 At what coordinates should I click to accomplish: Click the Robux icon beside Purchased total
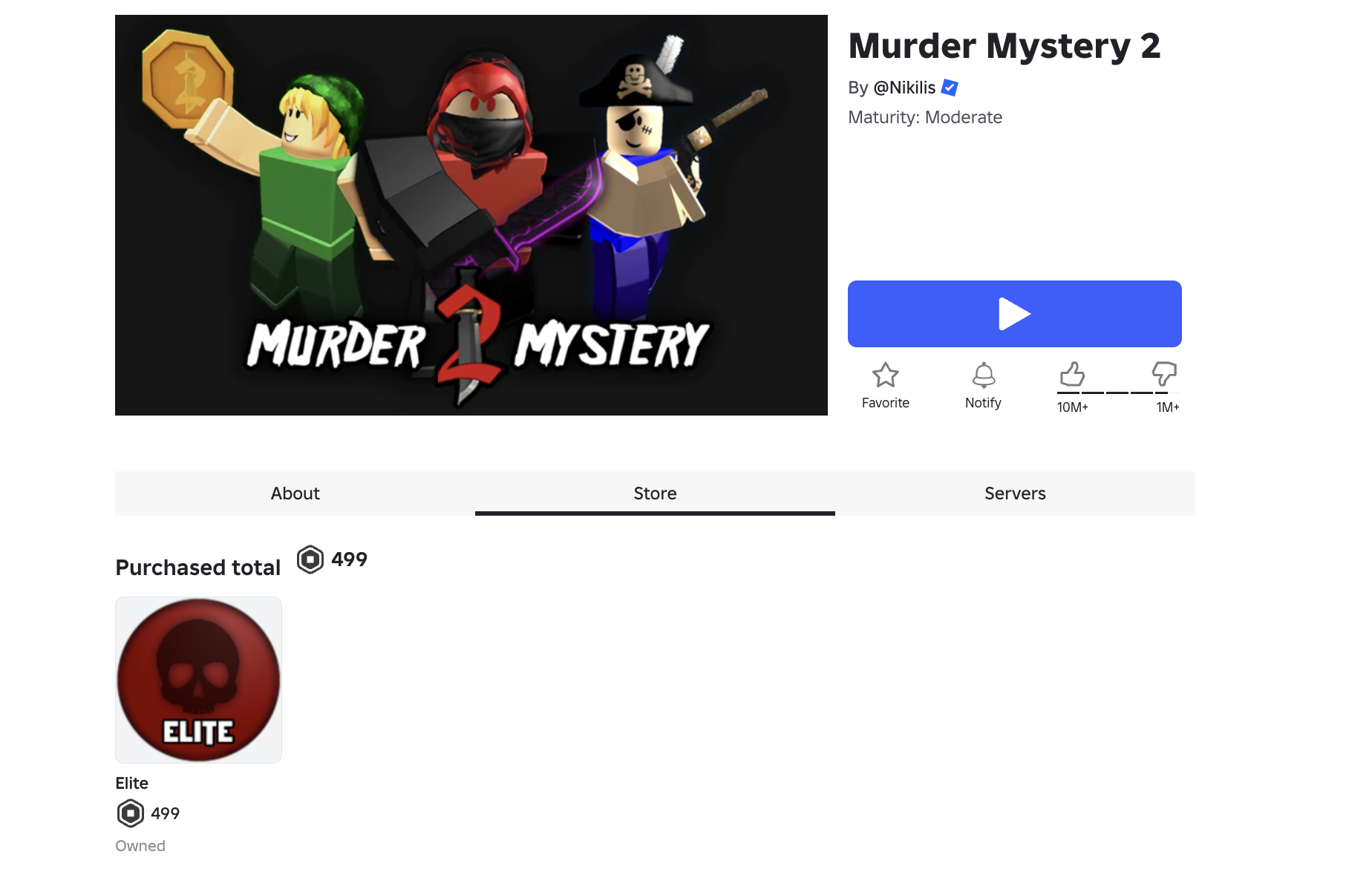pos(310,560)
